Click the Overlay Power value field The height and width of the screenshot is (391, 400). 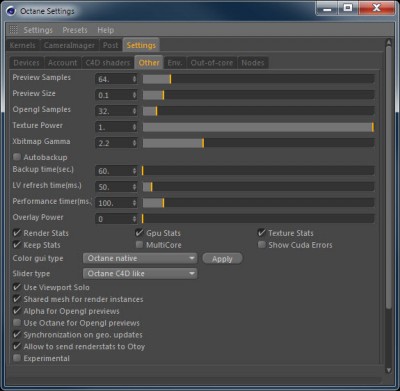tap(113, 219)
